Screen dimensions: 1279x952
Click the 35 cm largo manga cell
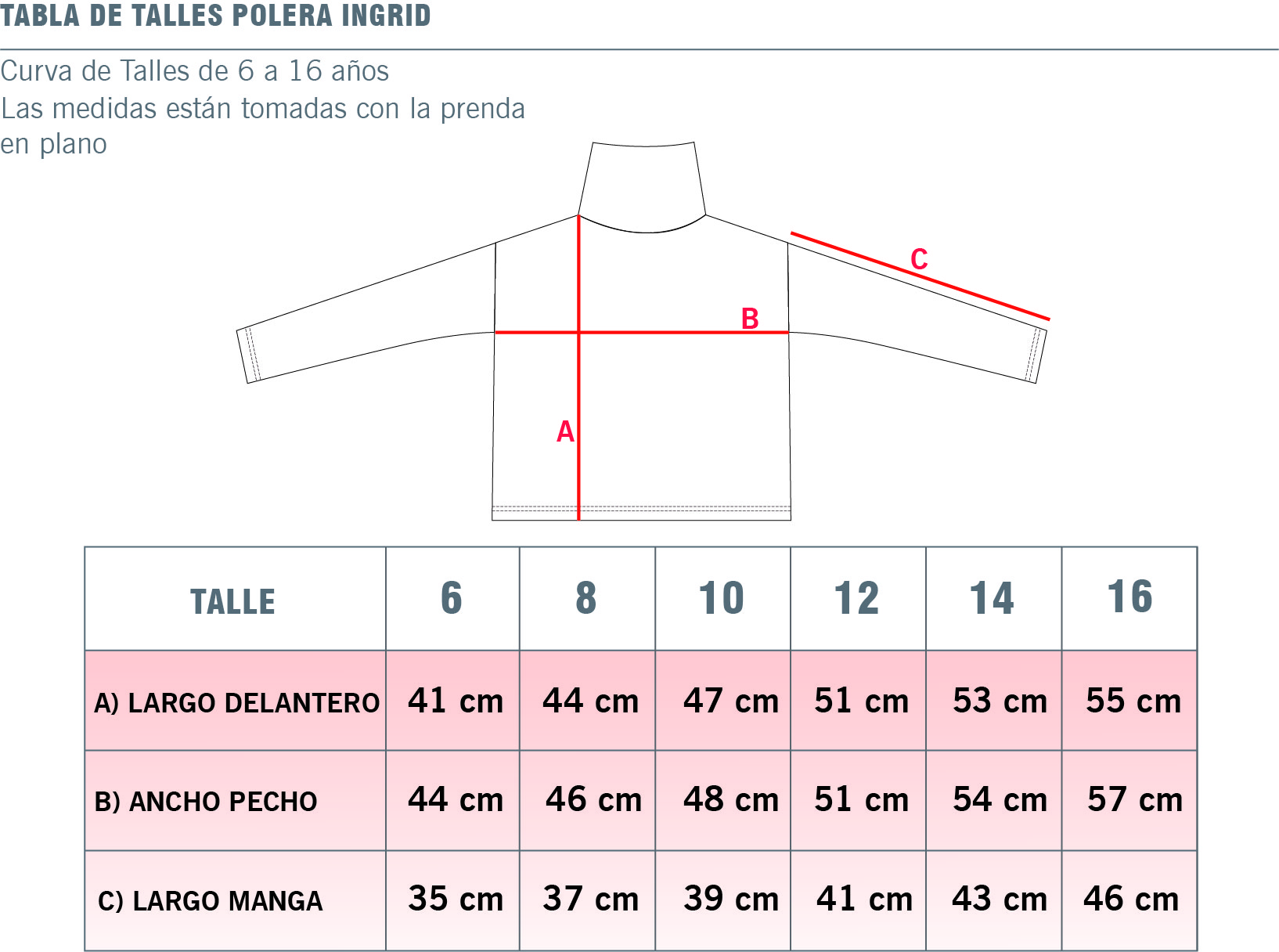click(x=456, y=899)
